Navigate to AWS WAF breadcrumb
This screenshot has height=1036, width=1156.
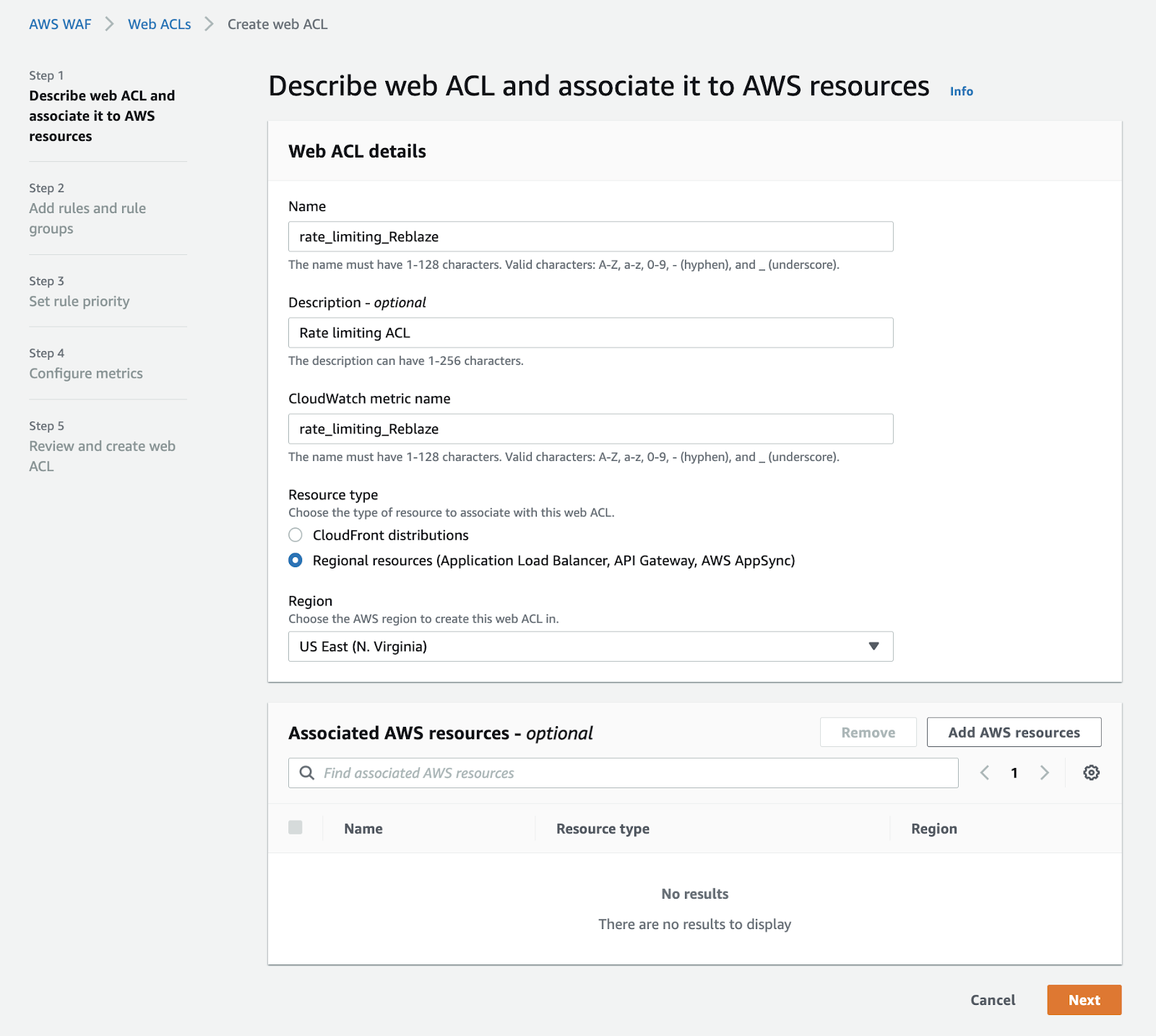(x=60, y=25)
